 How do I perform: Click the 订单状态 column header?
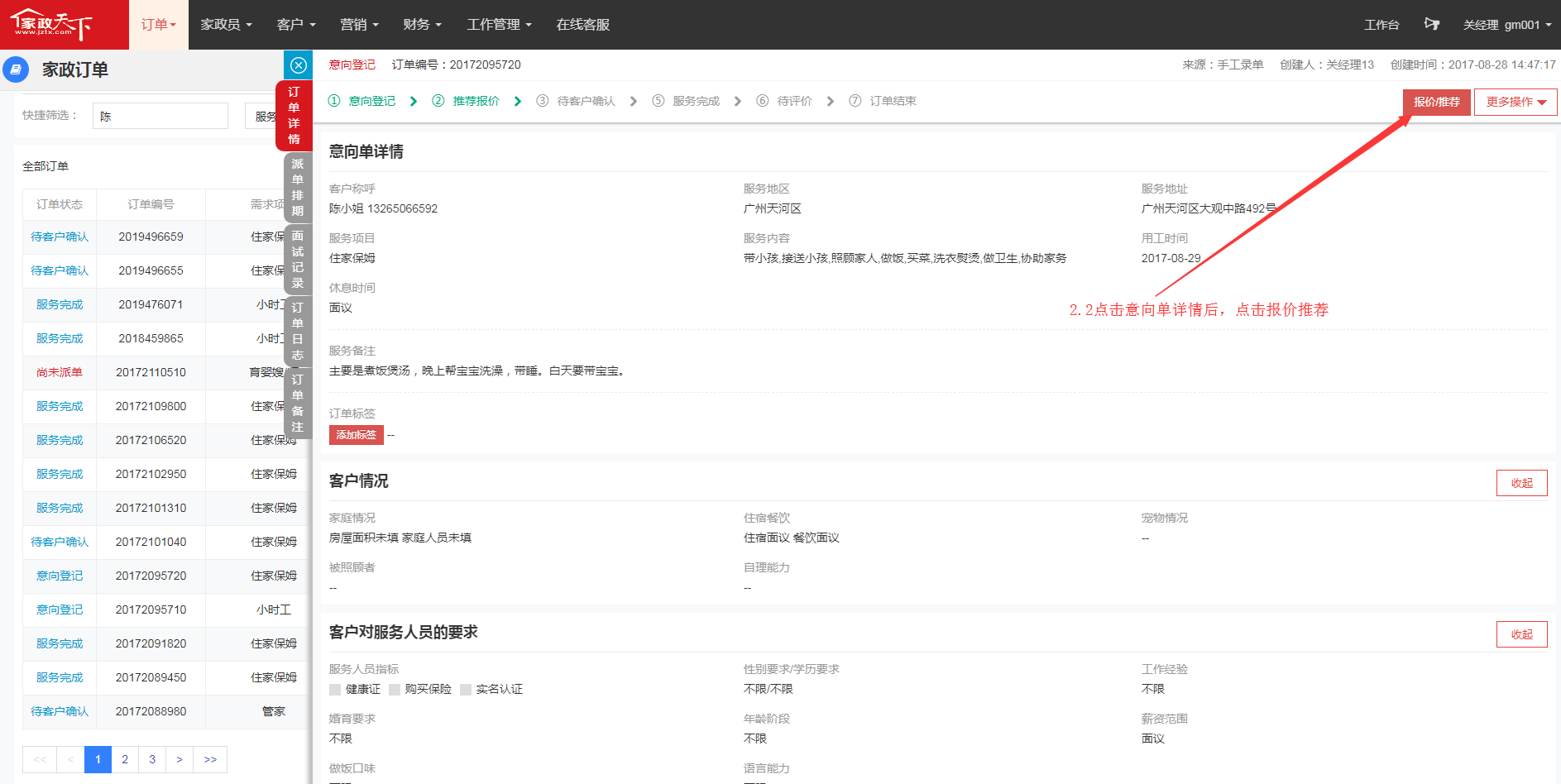coord(60,204)
